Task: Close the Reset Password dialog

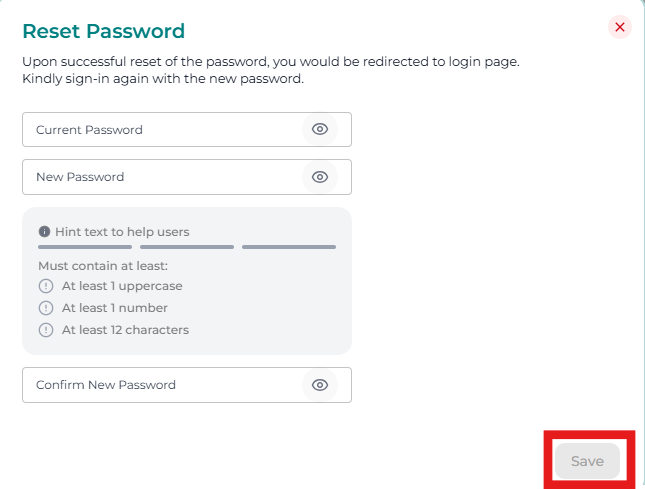Action: tap(620, 27)
